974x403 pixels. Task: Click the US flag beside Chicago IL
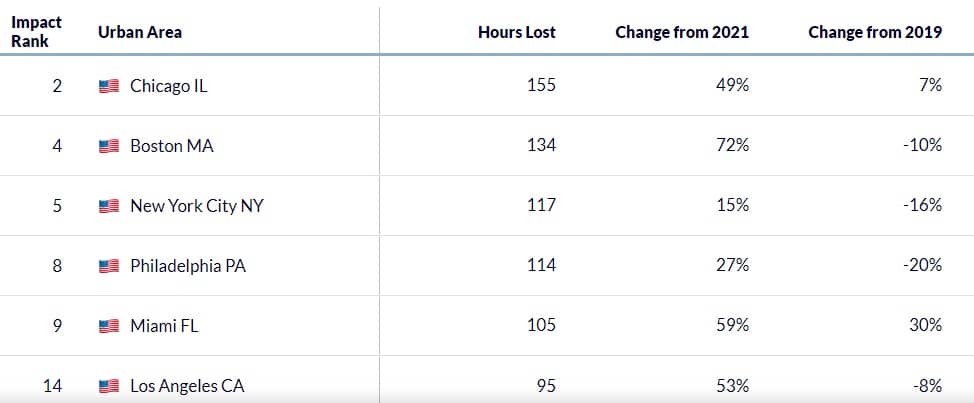[109, 86]
